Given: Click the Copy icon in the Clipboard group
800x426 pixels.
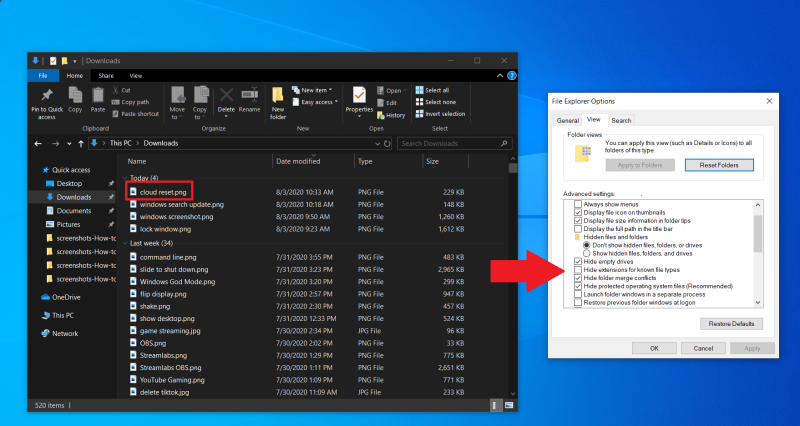Looking at the screenshot, I should (x=76, y=96).
